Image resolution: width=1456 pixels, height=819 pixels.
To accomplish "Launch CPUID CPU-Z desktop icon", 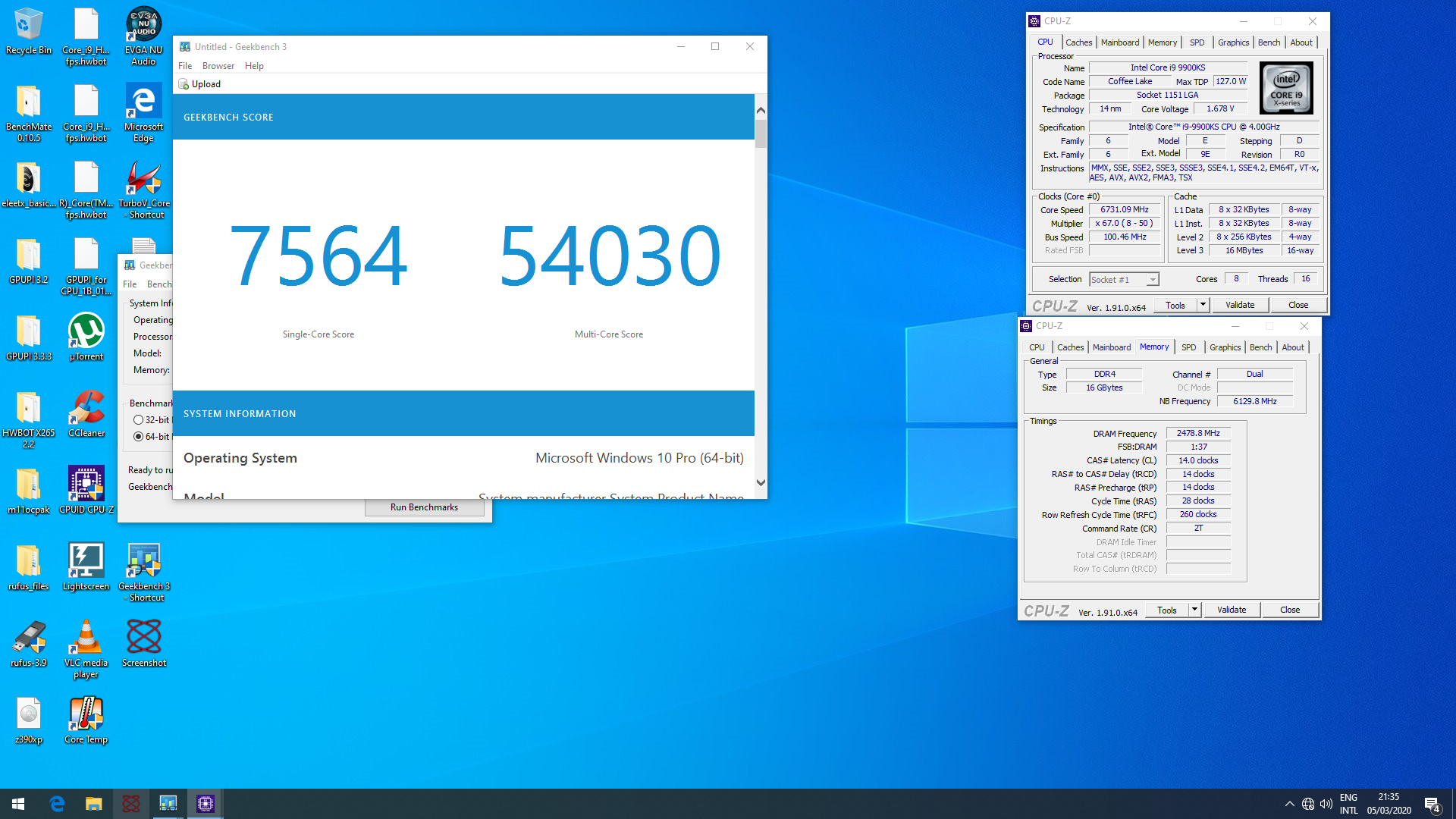I will pyautogui.click(x=86, y=491).
